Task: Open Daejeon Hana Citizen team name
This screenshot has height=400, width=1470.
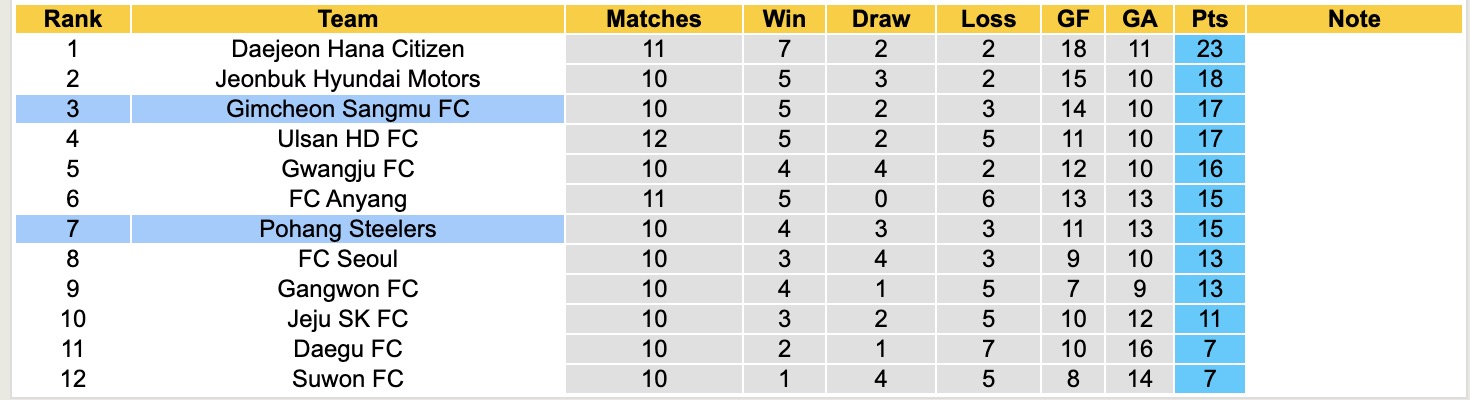Action: (x=348, y=49)
